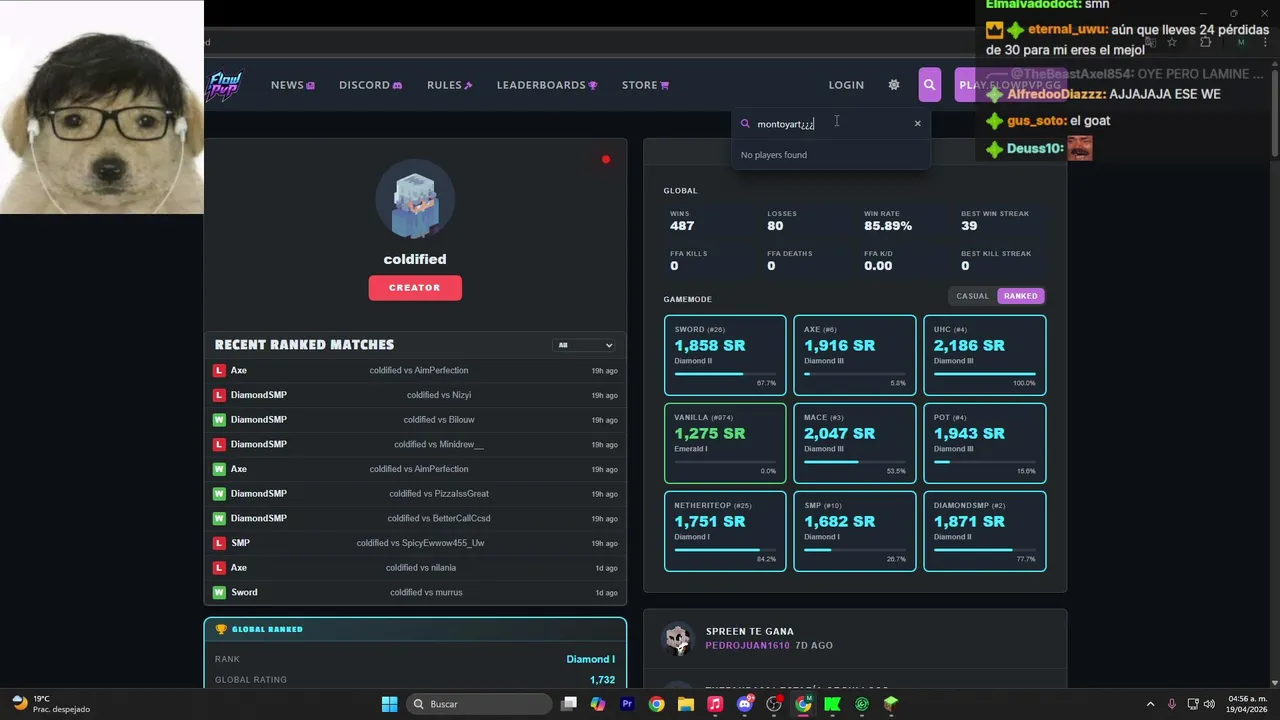Open Apple Music from taskbar
This screenshot has height=720, width=1280.
tap(715, 704)
